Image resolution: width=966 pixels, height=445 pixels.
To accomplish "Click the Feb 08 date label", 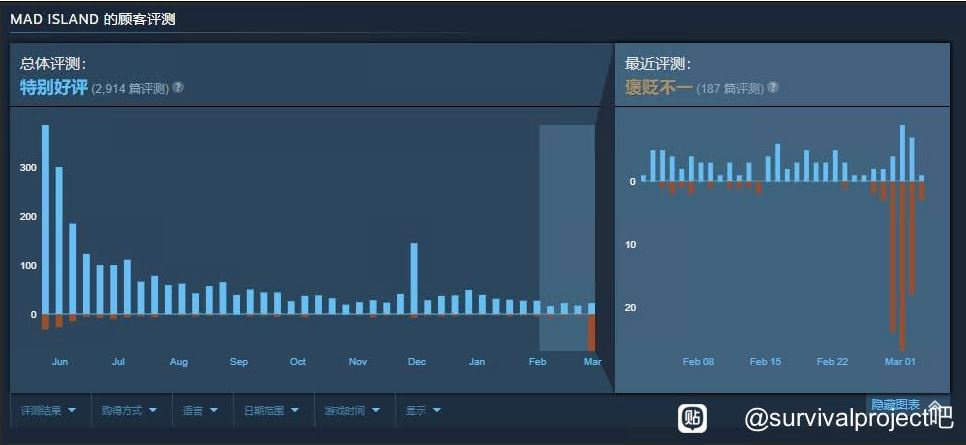I will 698,362.
